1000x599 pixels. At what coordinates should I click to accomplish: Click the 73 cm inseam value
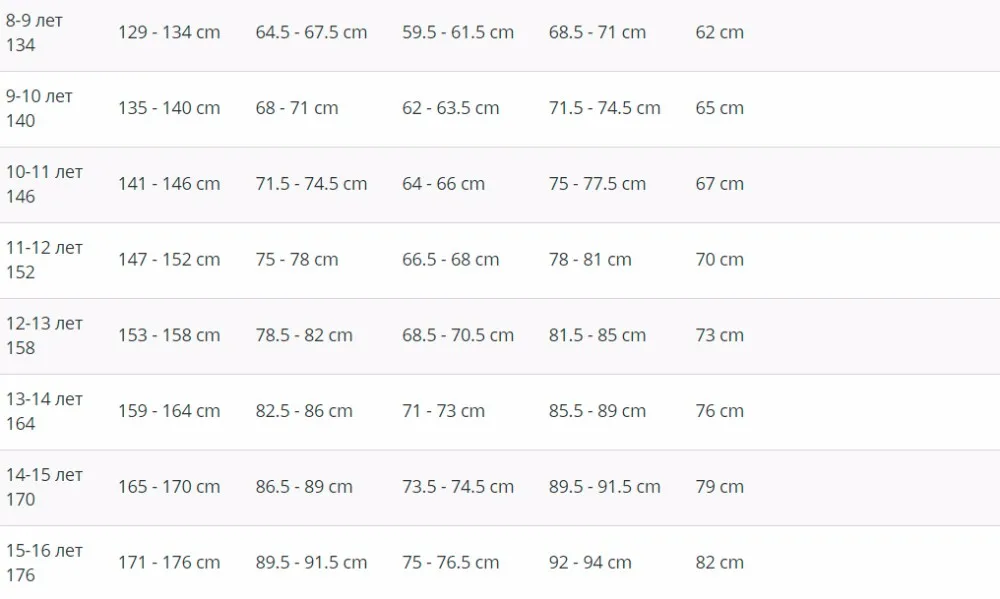tap(719, 336)
